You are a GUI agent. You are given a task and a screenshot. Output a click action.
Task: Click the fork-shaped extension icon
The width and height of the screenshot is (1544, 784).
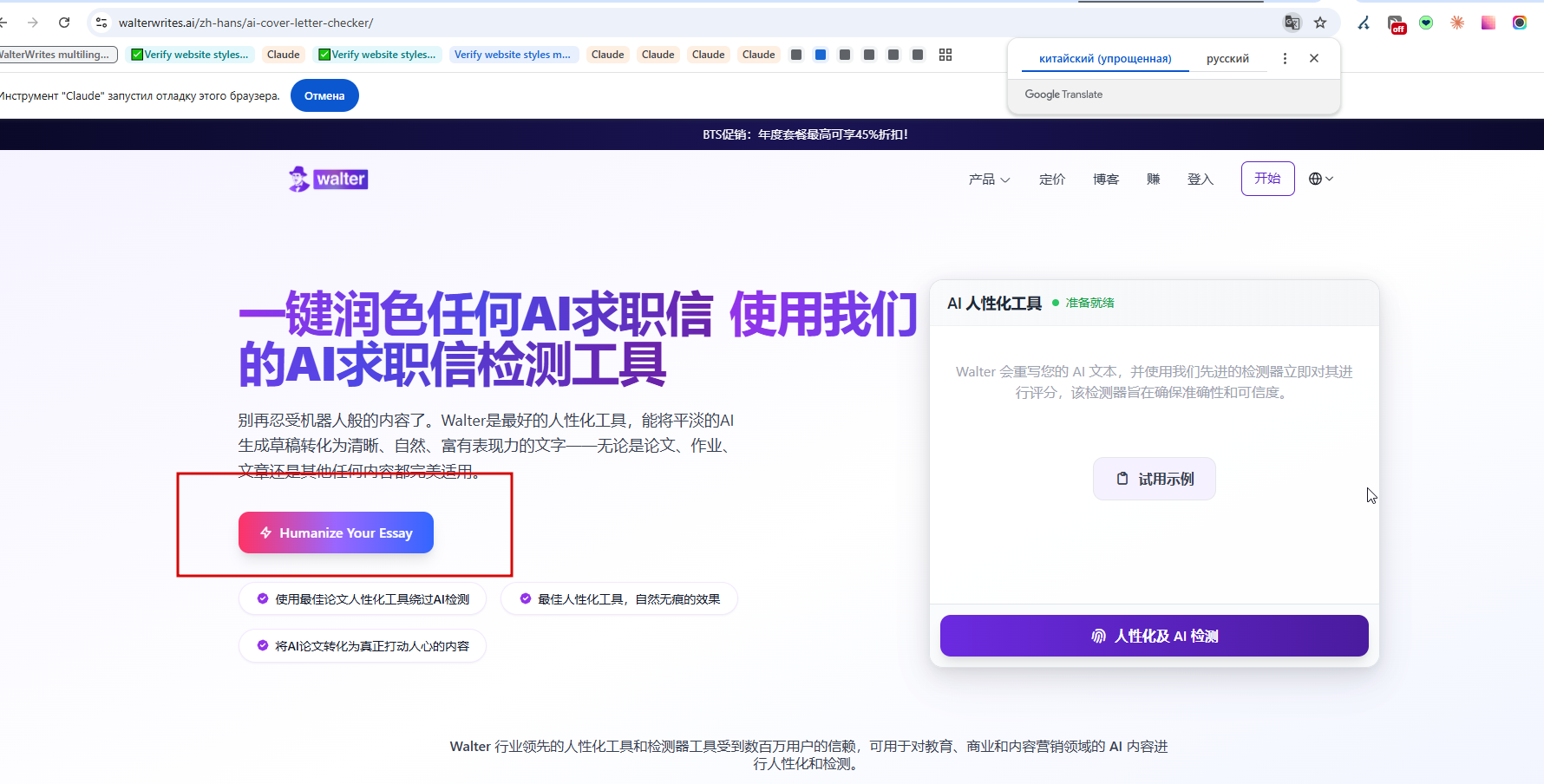(x=1364, y=23)
